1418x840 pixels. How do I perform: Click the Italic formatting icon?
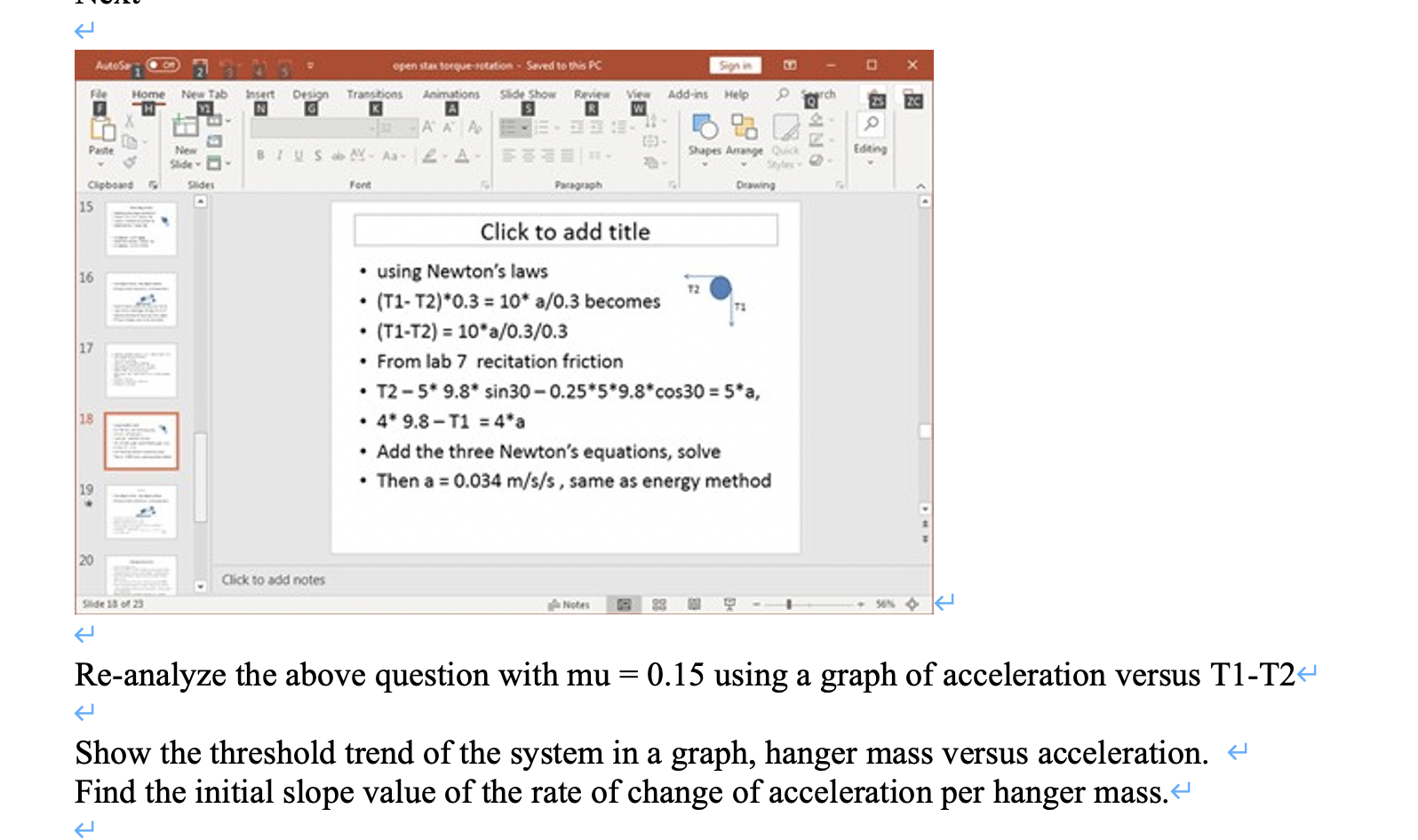(279, 155)
